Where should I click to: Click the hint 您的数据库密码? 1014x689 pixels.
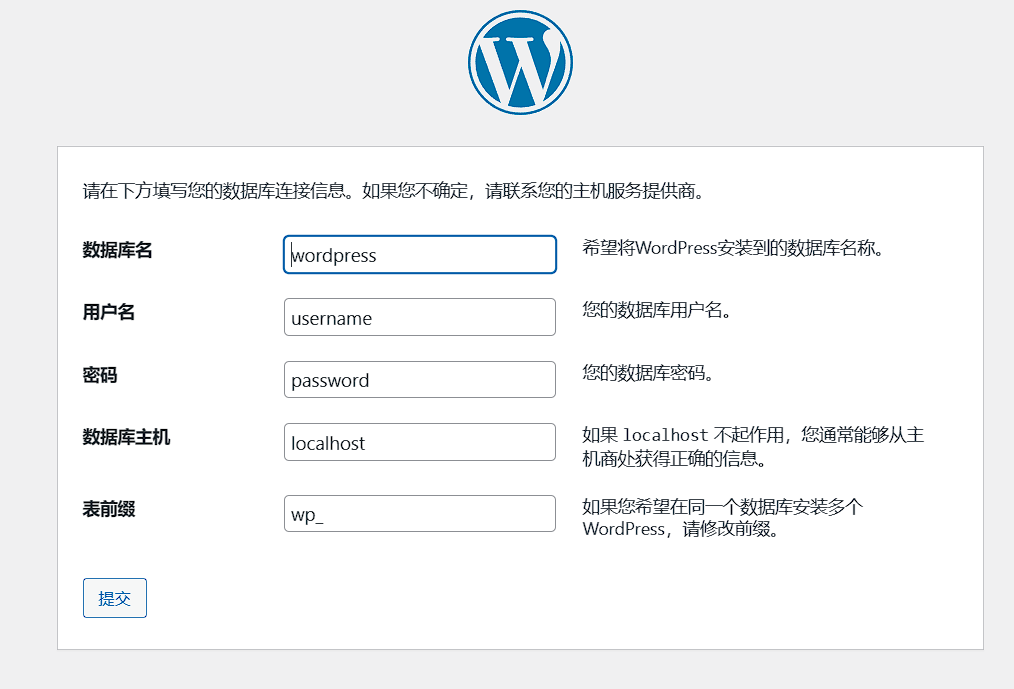coord(647,373)
